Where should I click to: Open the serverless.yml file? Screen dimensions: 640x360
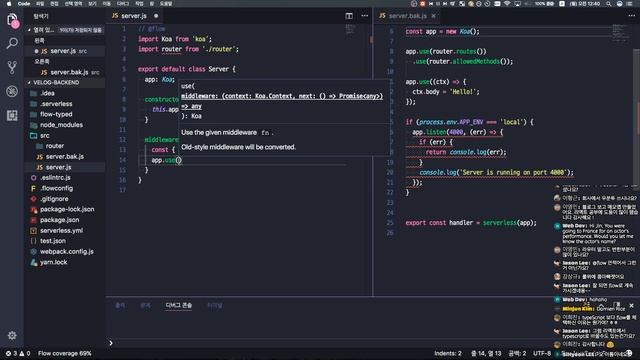[x=61, y=231]
